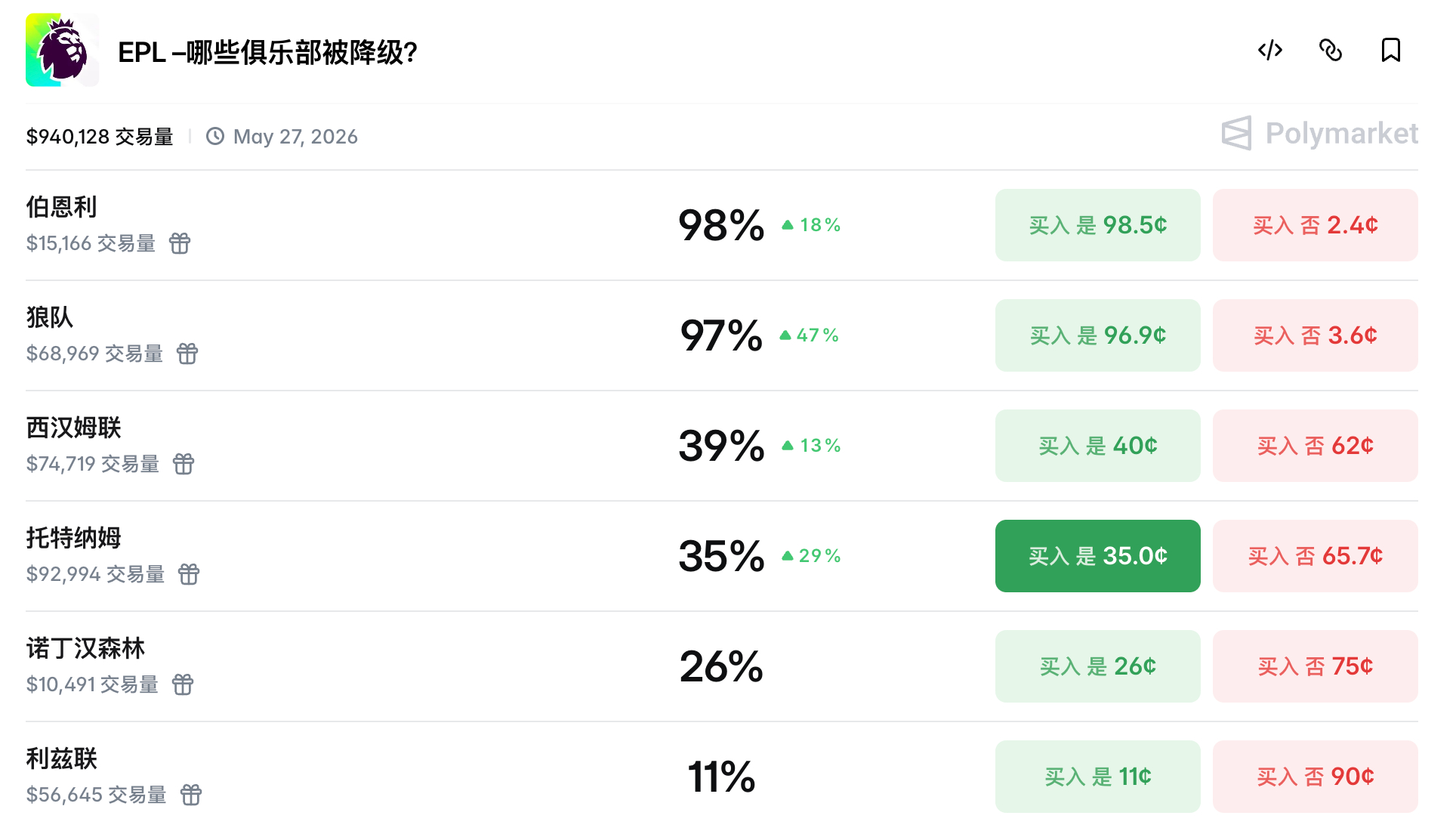The height and width of the screenshot is (831, 1456).
Task: Click the EPL lion crest image
Action: pos(62,48)
